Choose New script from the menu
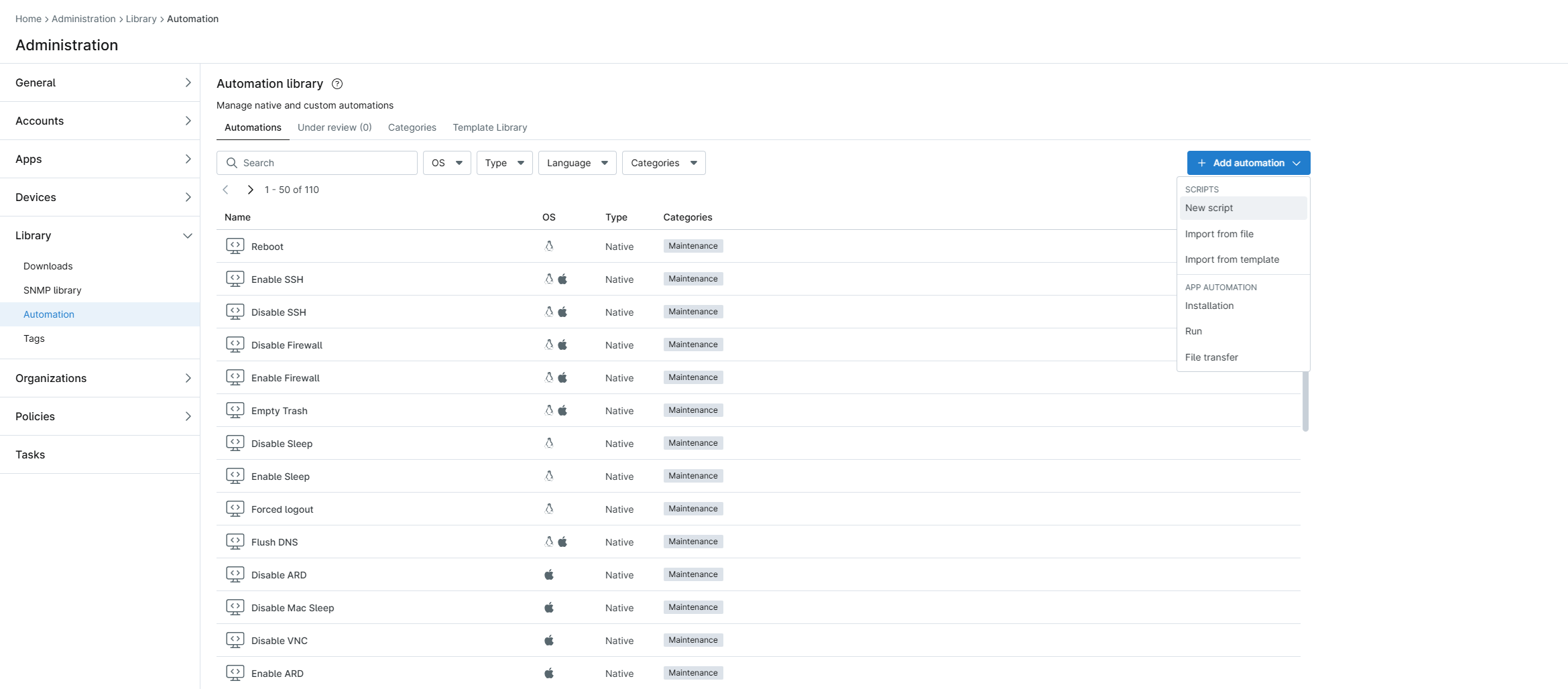Image resolution: width=1568 pixels, height=689 pixels. pyautogui.click(x=1244, y=208)
